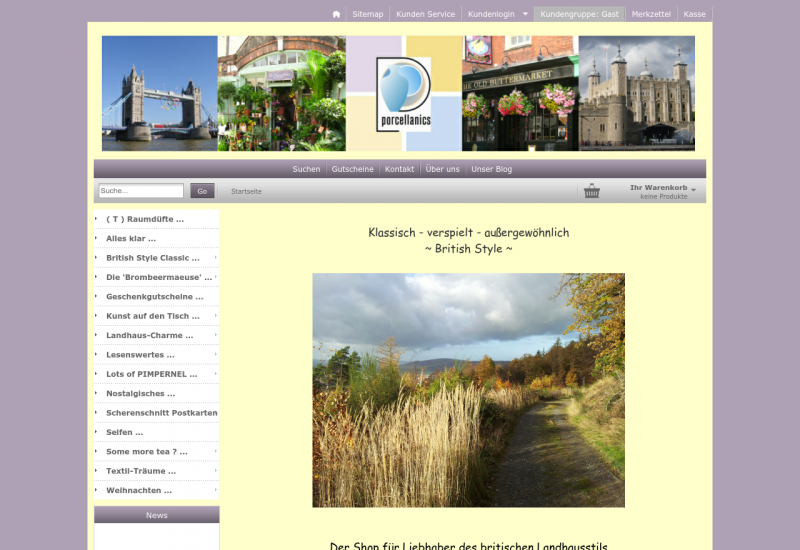Select Gutscheine in navigation bar
Image resolution: width=800 pixels, height=550 pixels.
[x=352, y=169]
